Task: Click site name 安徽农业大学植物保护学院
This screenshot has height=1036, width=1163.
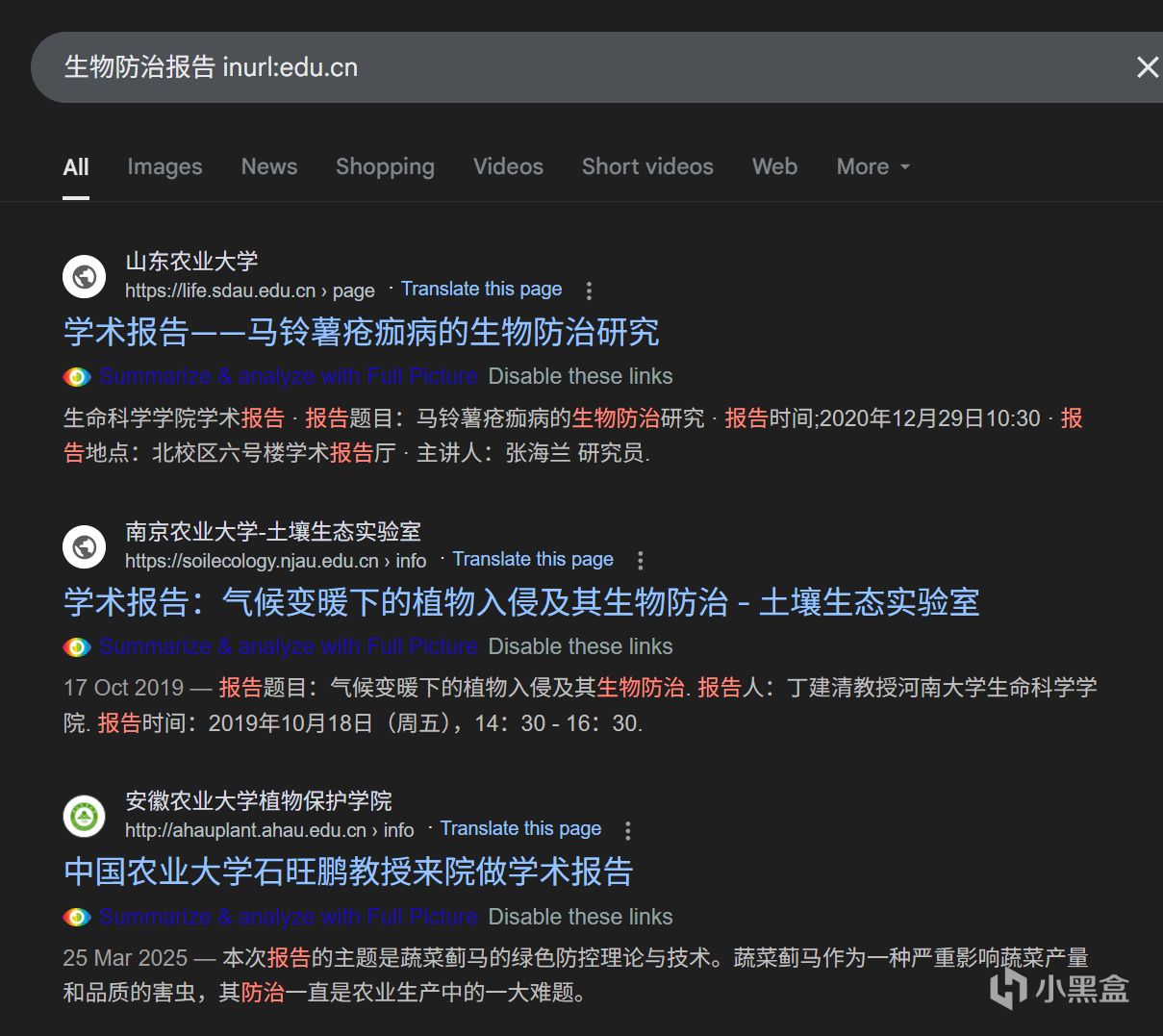Action: point(259,800)
